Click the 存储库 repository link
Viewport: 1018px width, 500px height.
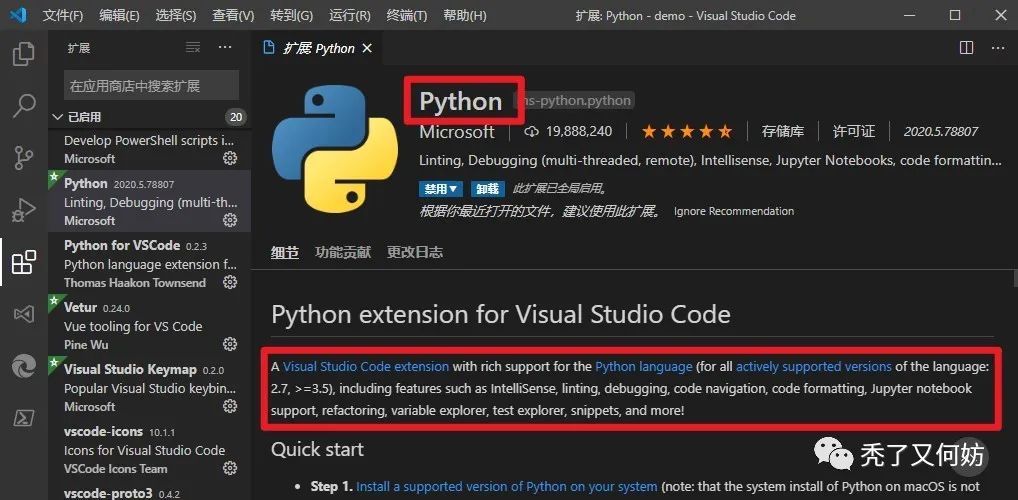[783, 132]
